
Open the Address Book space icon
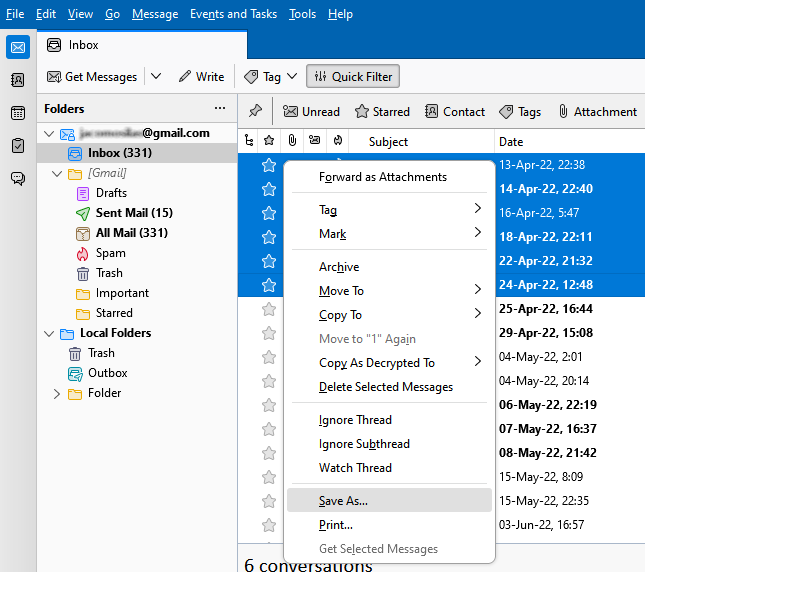click(18, 80)
